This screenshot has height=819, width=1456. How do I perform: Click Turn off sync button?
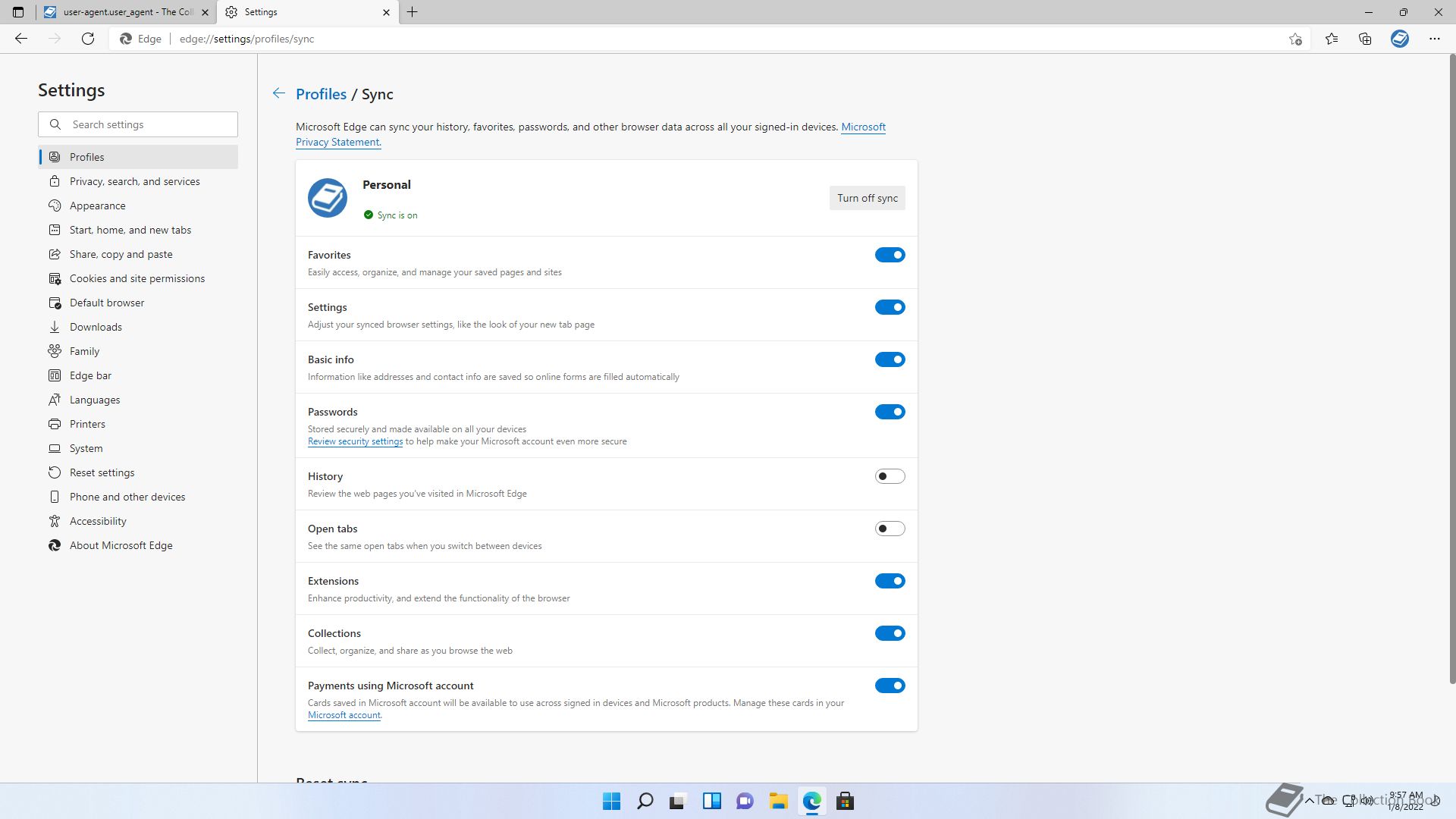point(867,198)
